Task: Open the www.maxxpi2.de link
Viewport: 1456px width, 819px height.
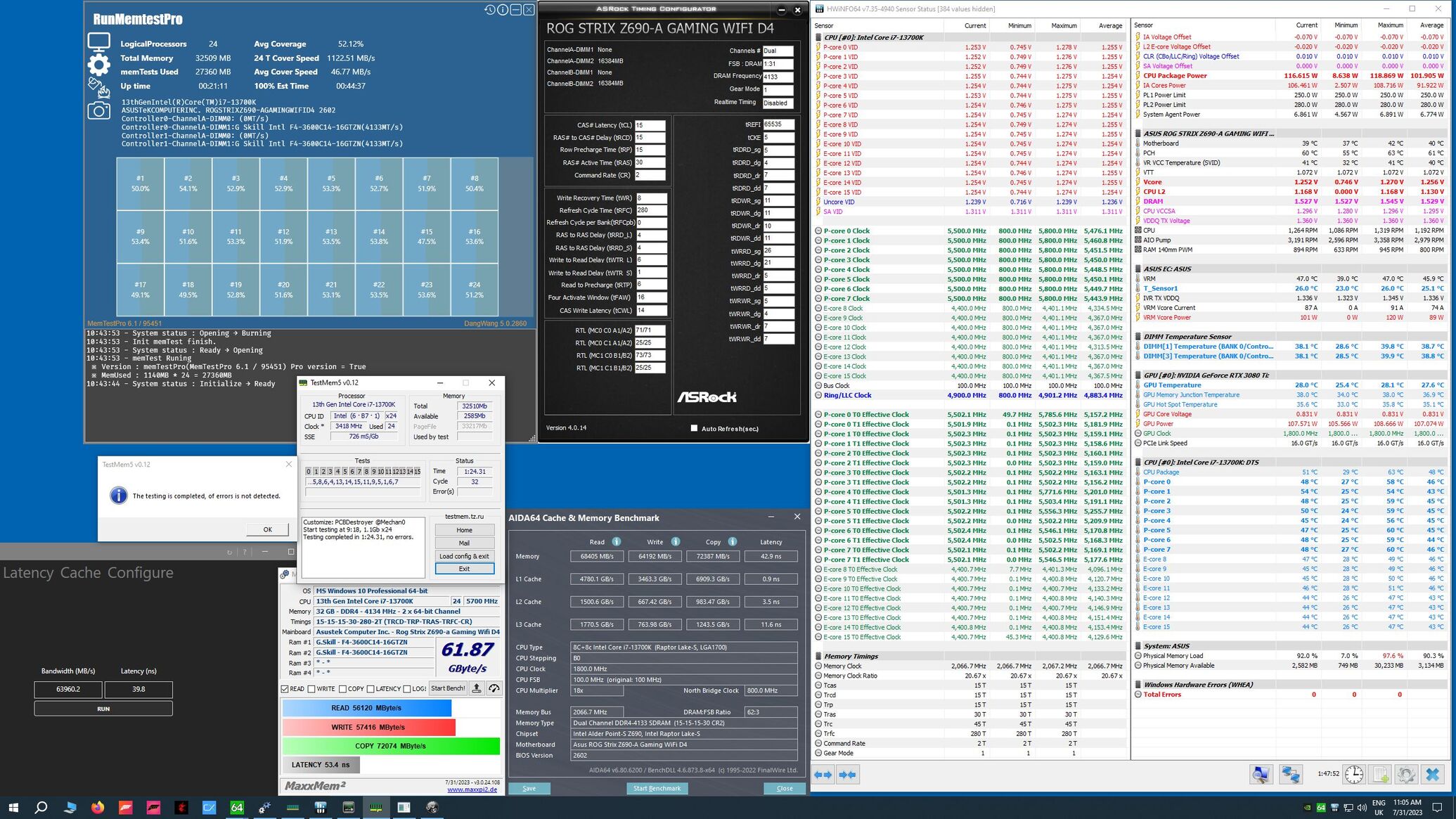Action: pos(472,789)
